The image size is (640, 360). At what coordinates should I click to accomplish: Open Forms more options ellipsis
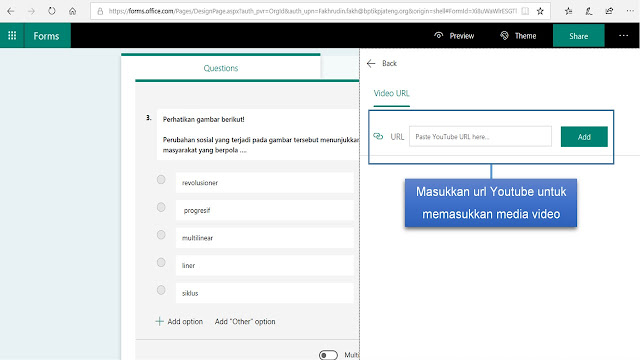pos(623,36)
